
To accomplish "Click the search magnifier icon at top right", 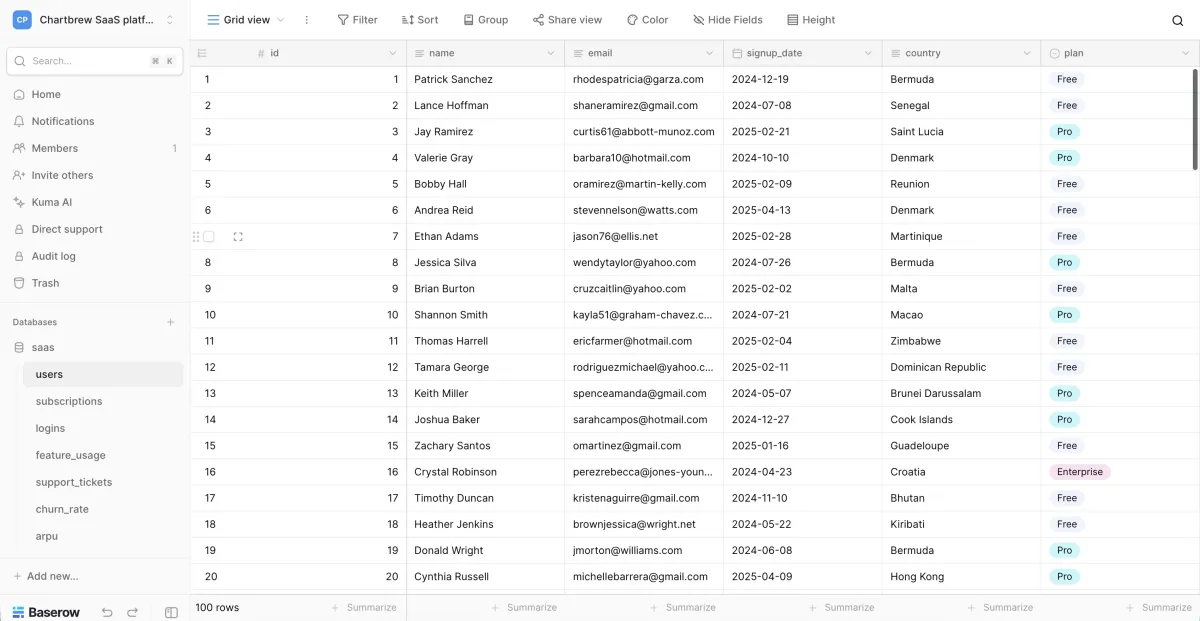I will coord(1177,20).
